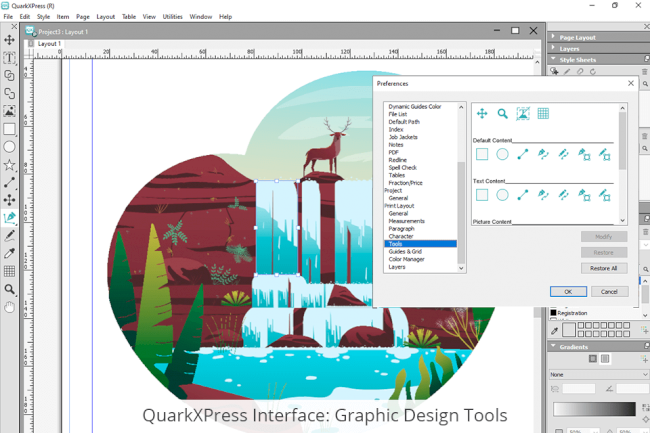Open the Item menu
650x433 pixels.
pos(63,17)
